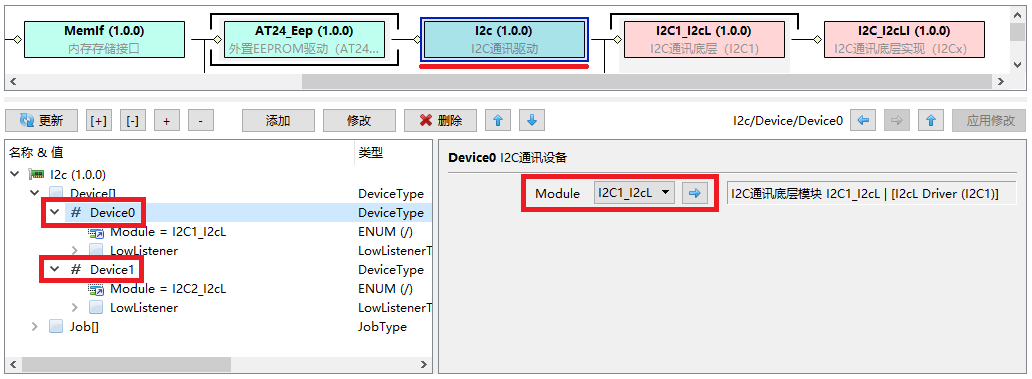1032x379 pixels.
Task: Select the MemIf (1.0.0) module block
Action: tap(104, 39)
